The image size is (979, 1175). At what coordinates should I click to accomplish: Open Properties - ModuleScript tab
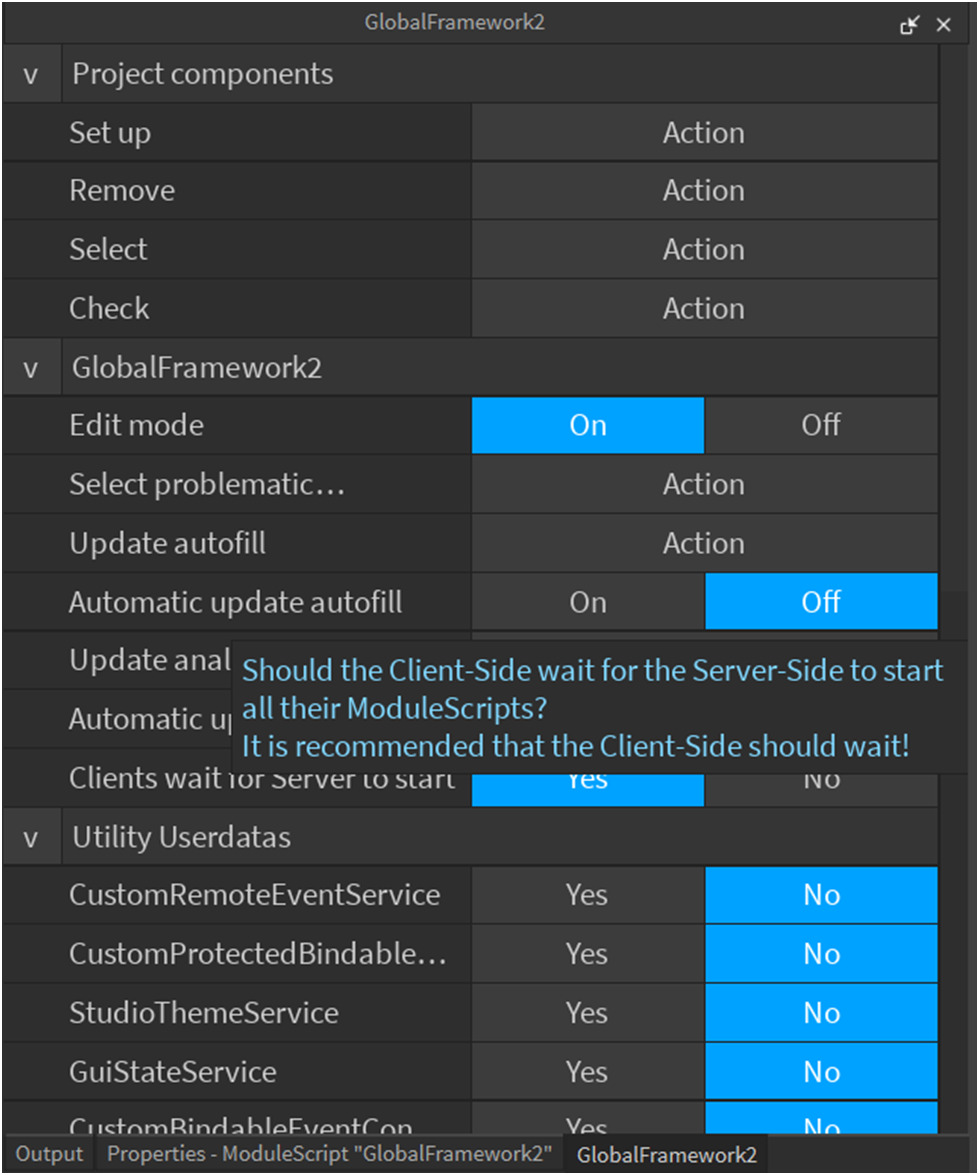tap(330, 1154)
